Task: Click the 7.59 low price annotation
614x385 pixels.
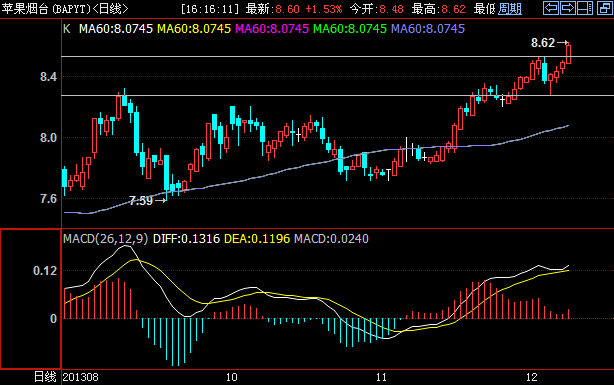Action: (141, 201)
